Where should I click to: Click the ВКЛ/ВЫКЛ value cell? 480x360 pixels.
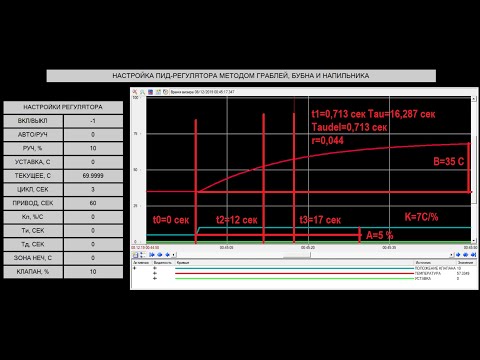[x=93, y=121]
